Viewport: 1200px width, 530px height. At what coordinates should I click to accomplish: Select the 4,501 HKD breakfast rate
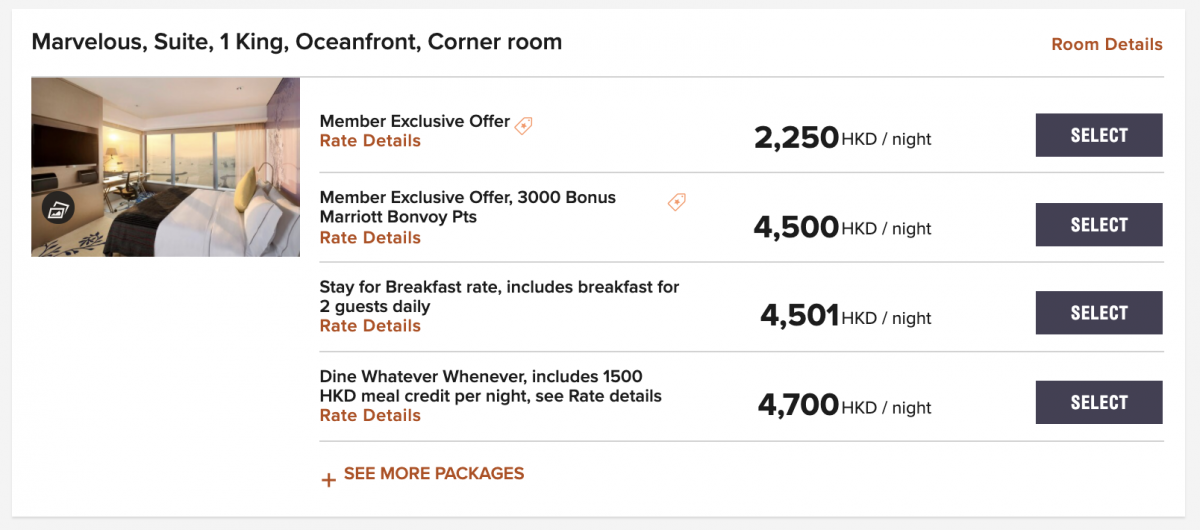(1099, 313)
